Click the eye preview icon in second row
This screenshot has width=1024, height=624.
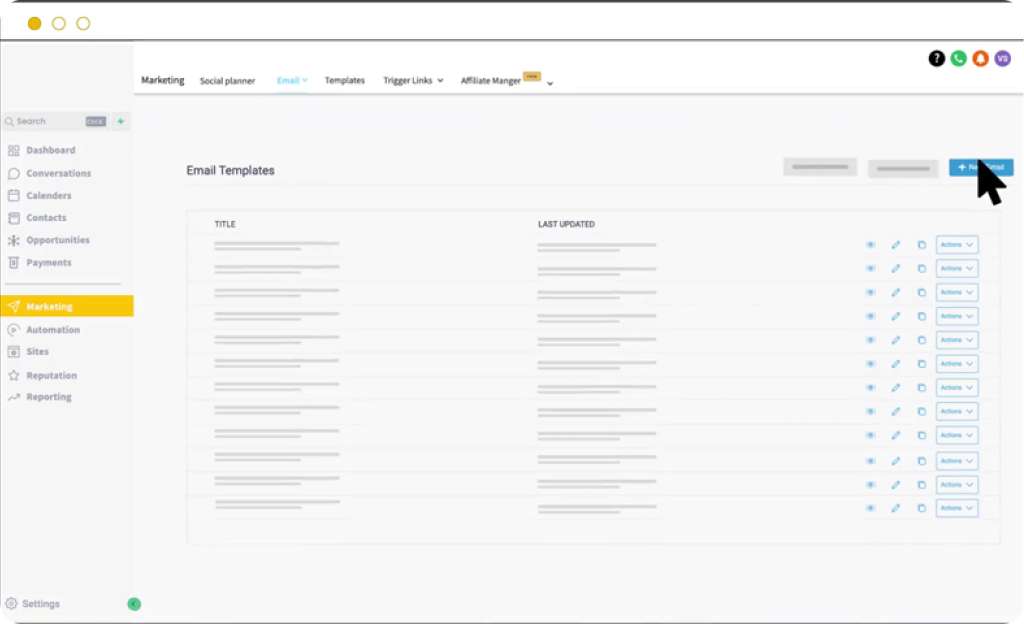(x=870, y=268)
